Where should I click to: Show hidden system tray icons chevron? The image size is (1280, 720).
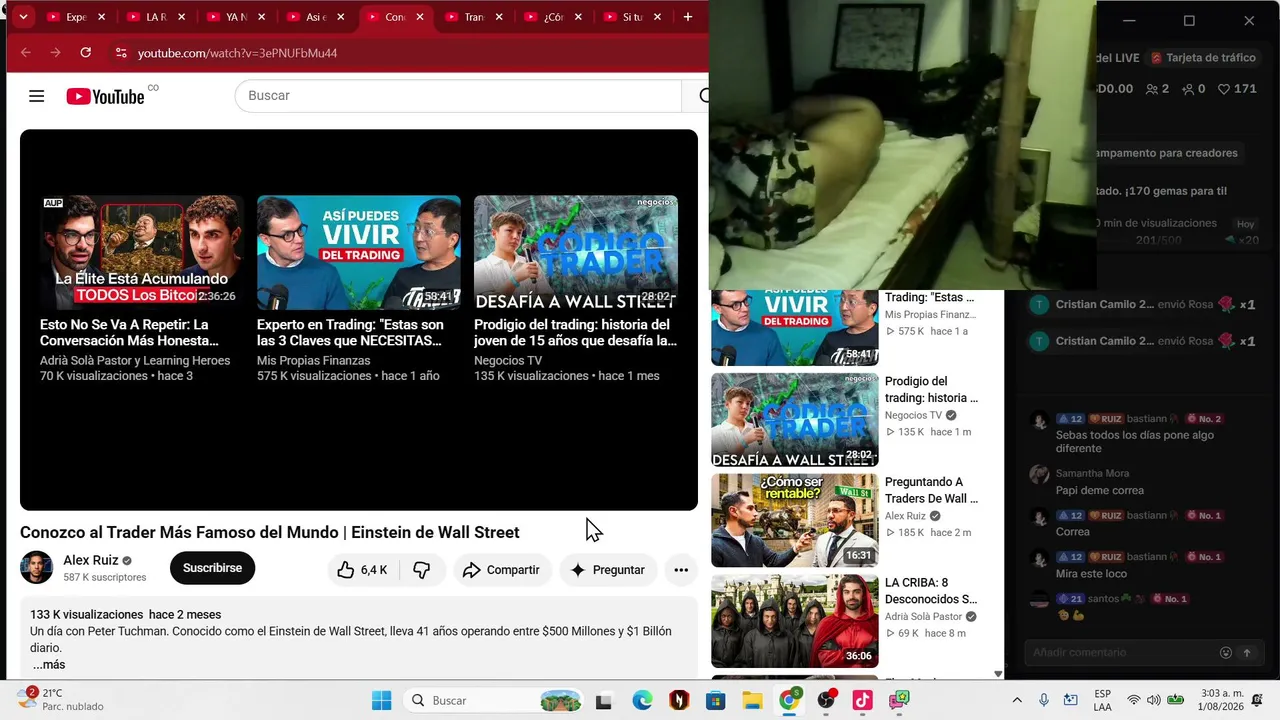point(1017,701)
